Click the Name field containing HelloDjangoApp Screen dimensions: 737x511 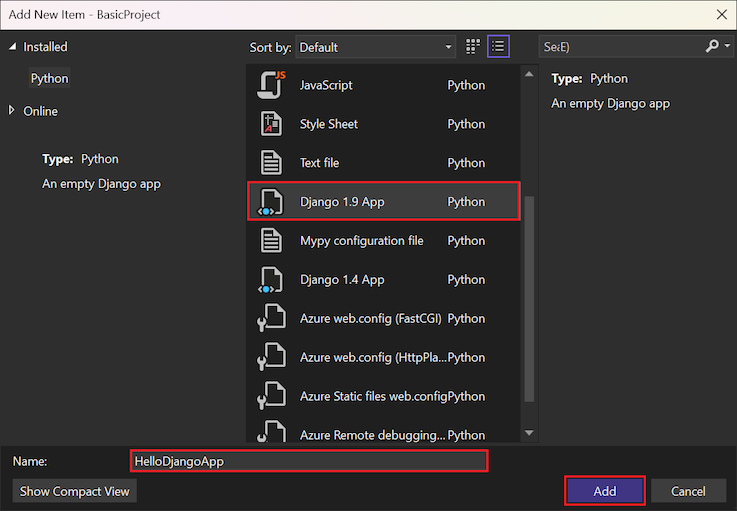pos(308,461)
